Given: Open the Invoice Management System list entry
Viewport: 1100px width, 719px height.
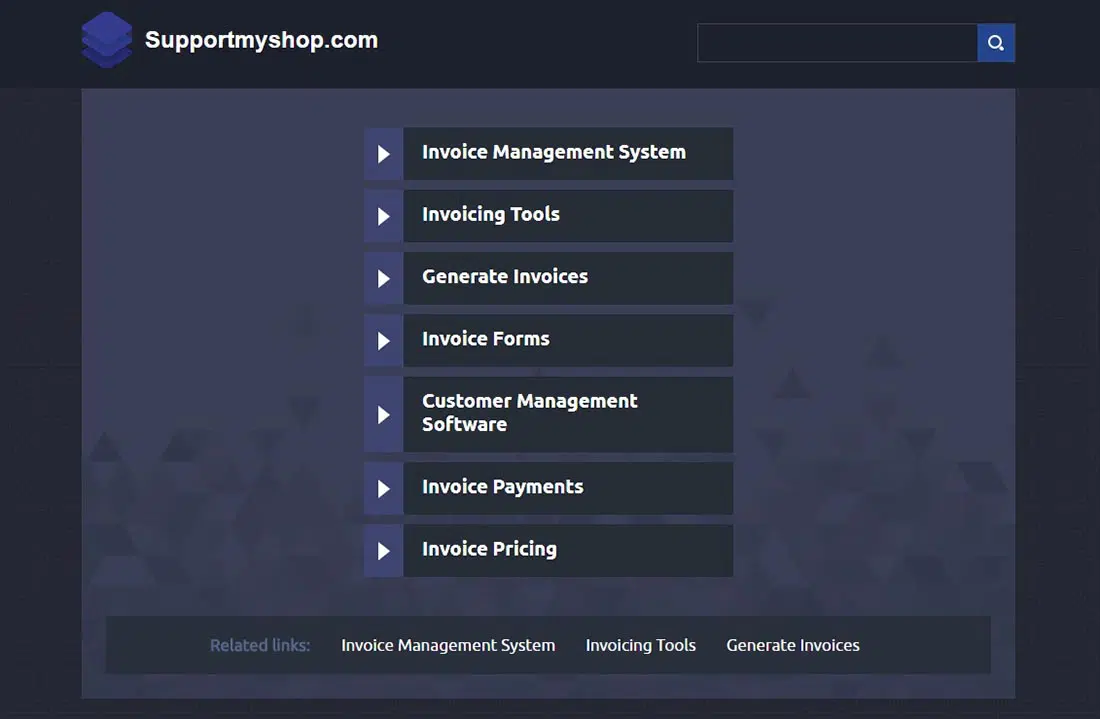Looking at the screenshot, I should coord(553,153).
